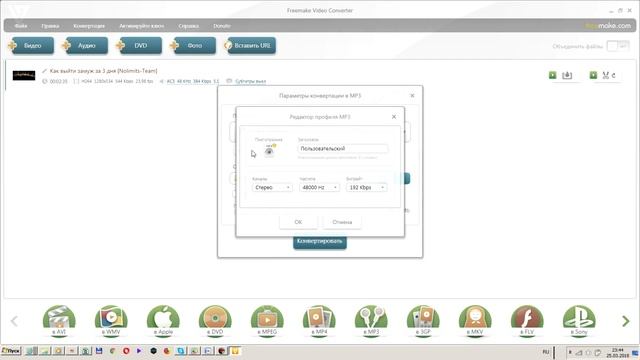Add photos with Фото button
Viewport: 640px width, 360px height.
click(194, 46)
